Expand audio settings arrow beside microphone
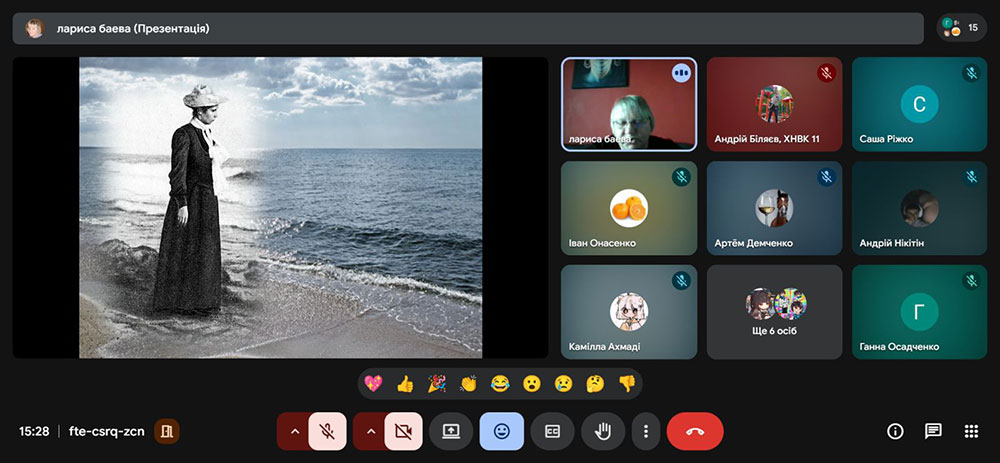The width and height of the screenshot is (1000, 463). pos(294,431)
